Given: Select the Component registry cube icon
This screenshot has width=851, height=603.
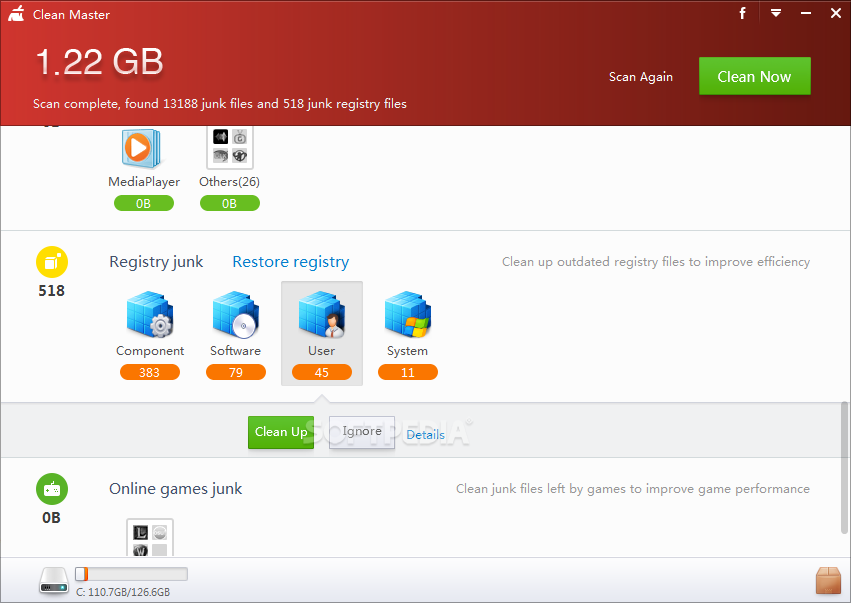Looking at the screenshot, I should coord(150,314).
